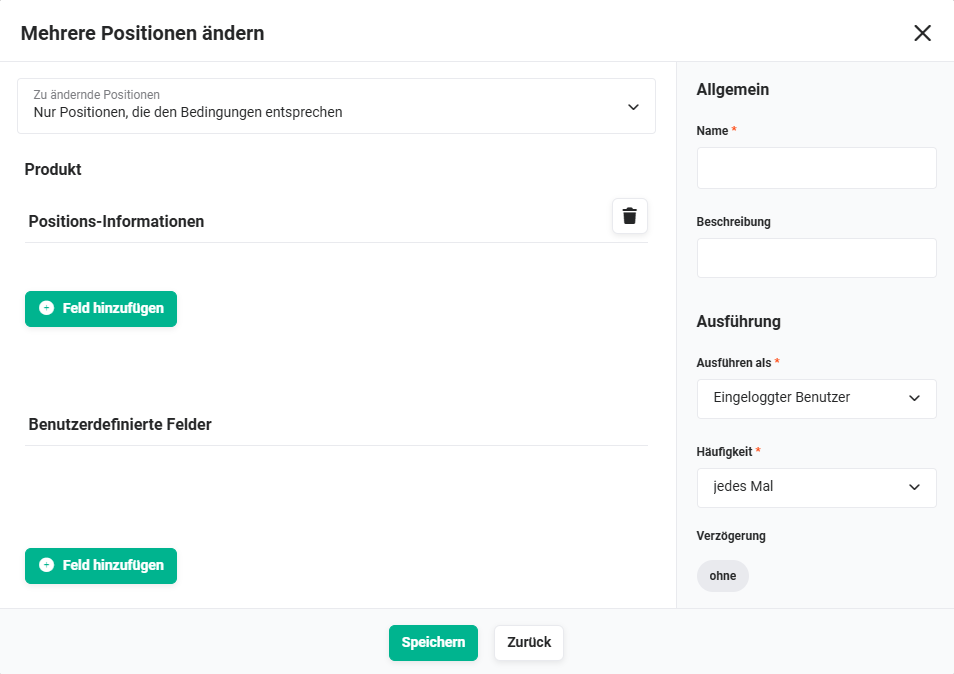Click the Ausführung heading
Screen dimensions: 954x674
coord(739,321)
